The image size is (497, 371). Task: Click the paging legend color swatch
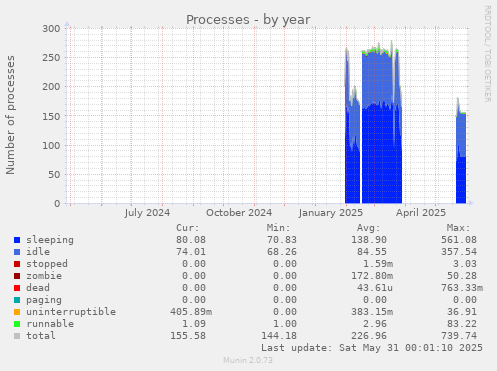[x=17, y=300]
